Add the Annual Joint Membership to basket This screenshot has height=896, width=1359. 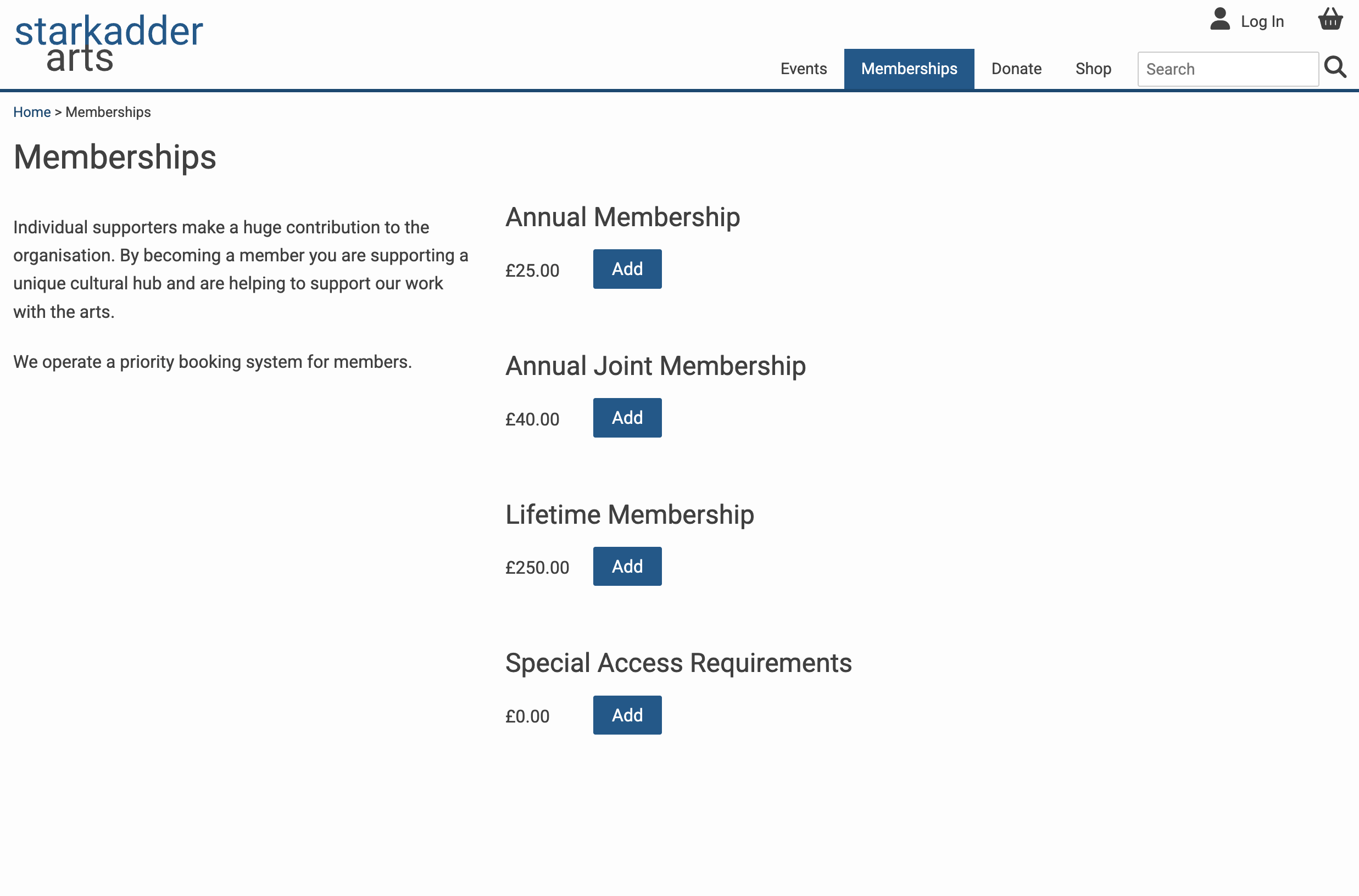click(x=627, y=418)
